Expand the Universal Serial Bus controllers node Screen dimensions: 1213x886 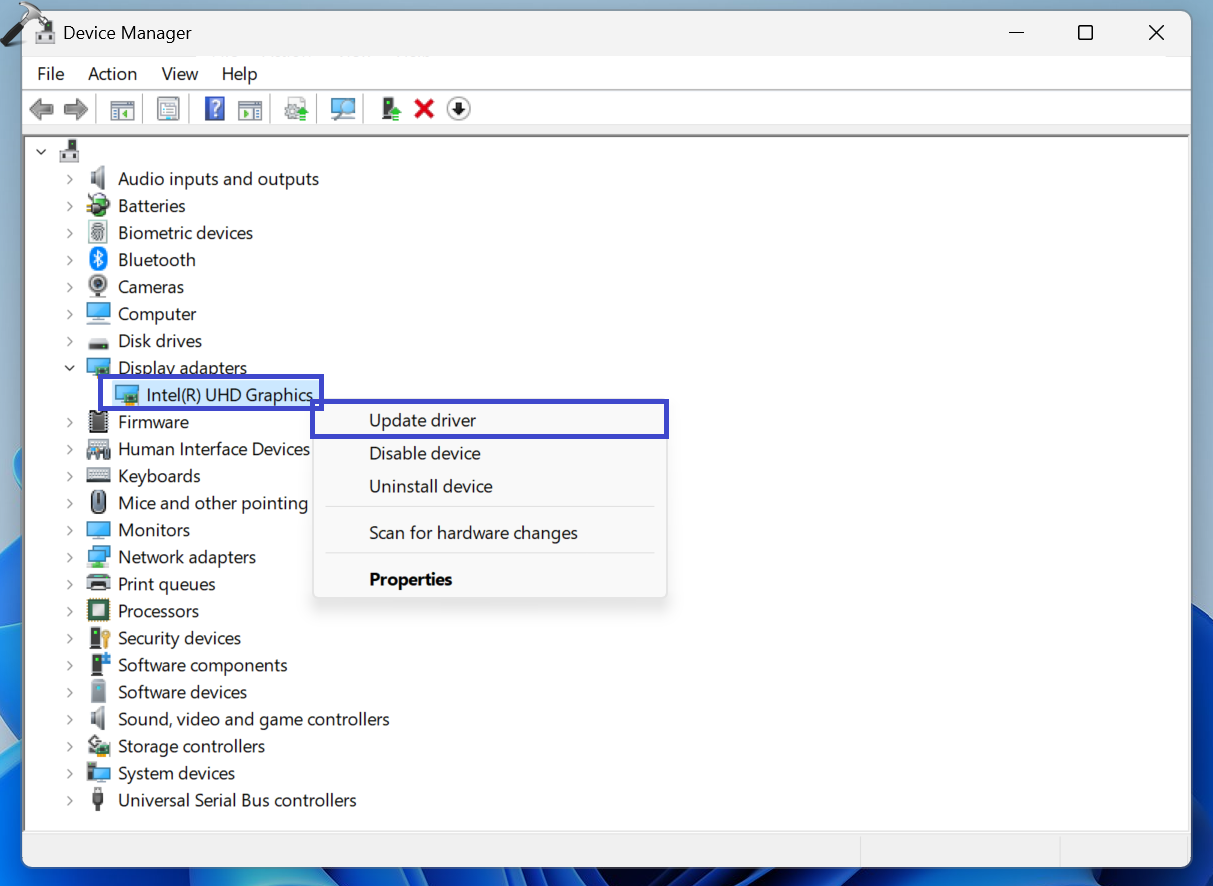68,800
